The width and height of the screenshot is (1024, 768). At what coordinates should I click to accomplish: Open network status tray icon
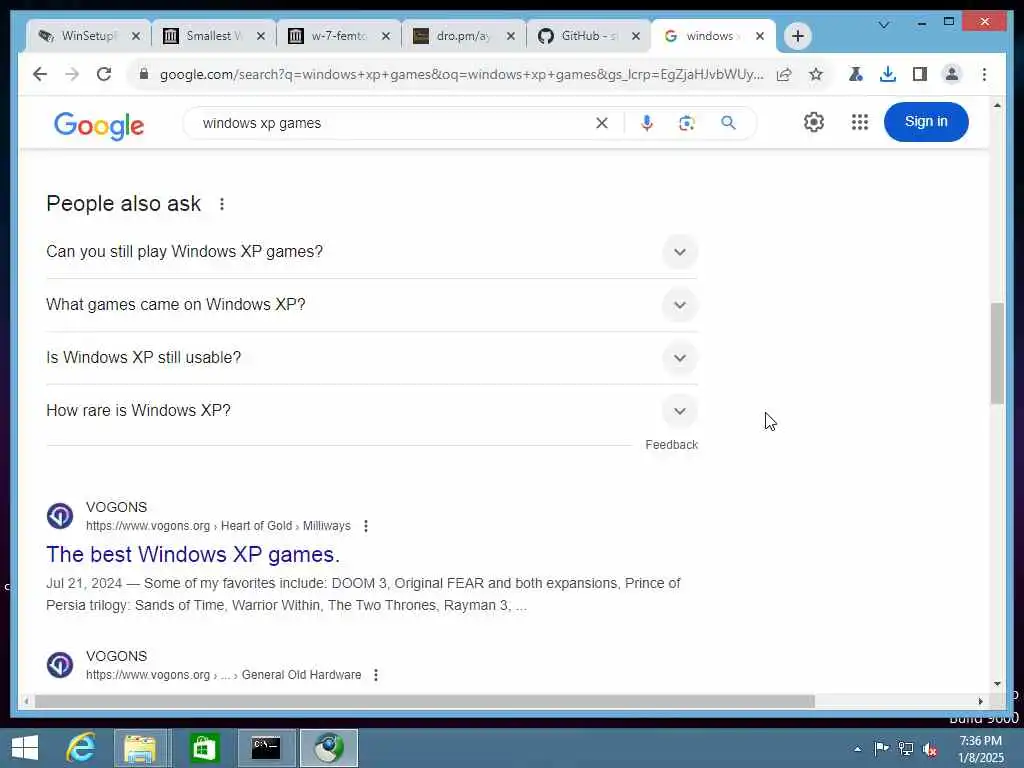905,749
